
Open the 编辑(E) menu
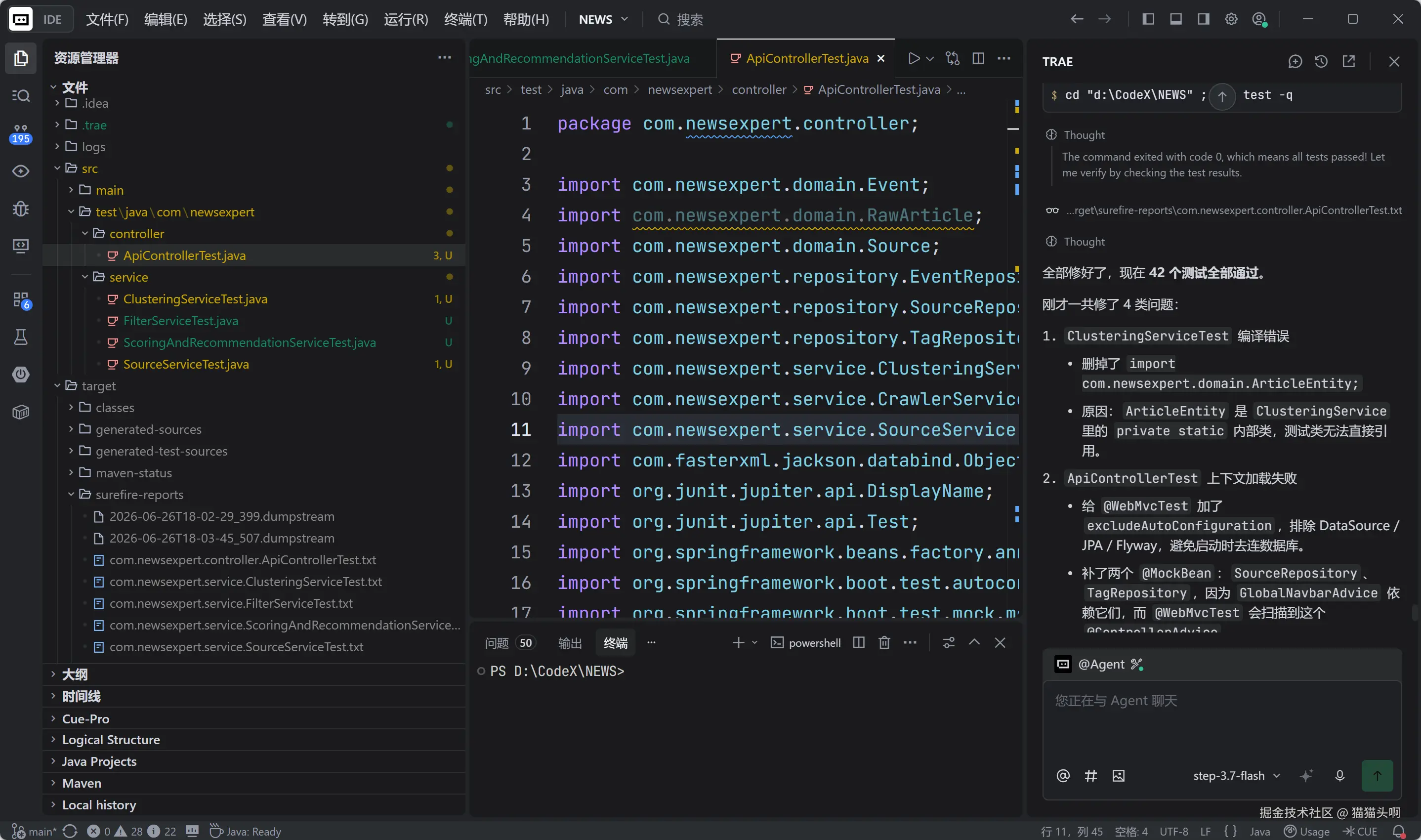[x=165, y=19]
